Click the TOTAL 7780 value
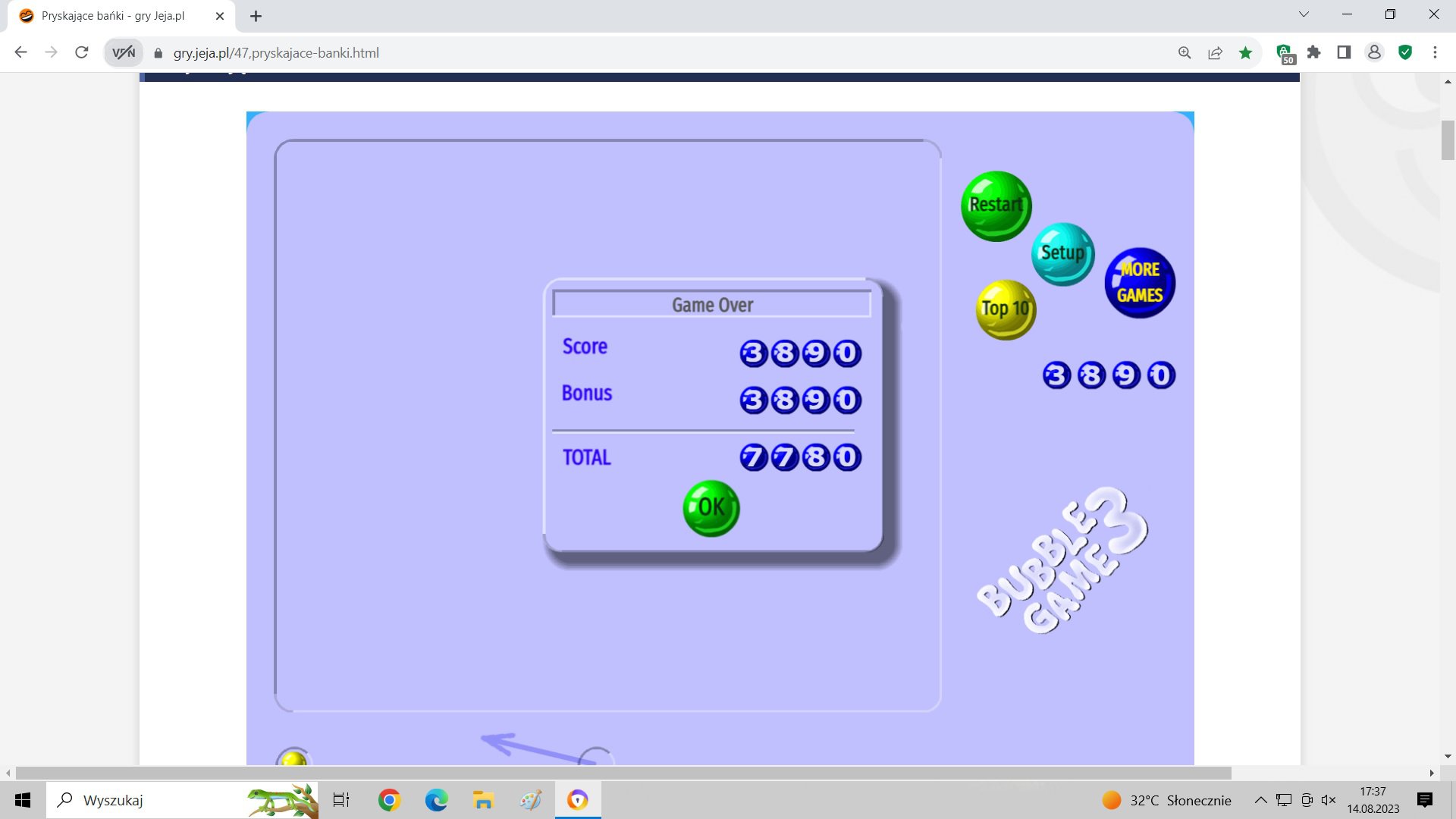Viewport: 1456px width, 819px height. tap(800, 457)
